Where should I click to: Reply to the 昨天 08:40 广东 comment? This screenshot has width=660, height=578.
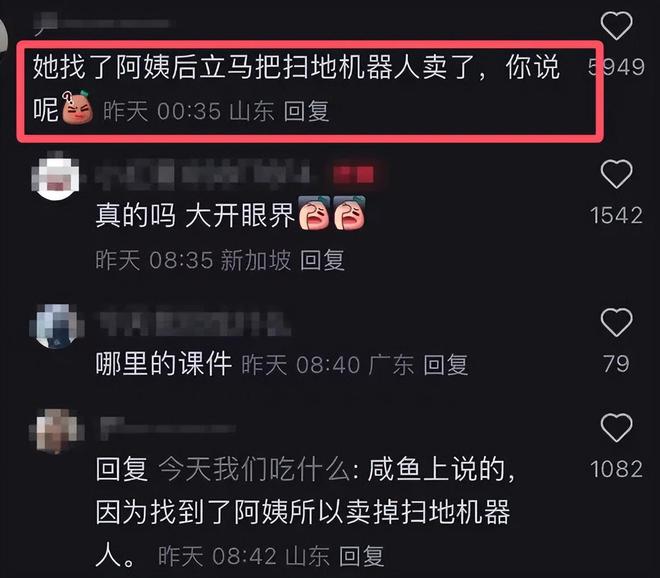tap(446, 365)
